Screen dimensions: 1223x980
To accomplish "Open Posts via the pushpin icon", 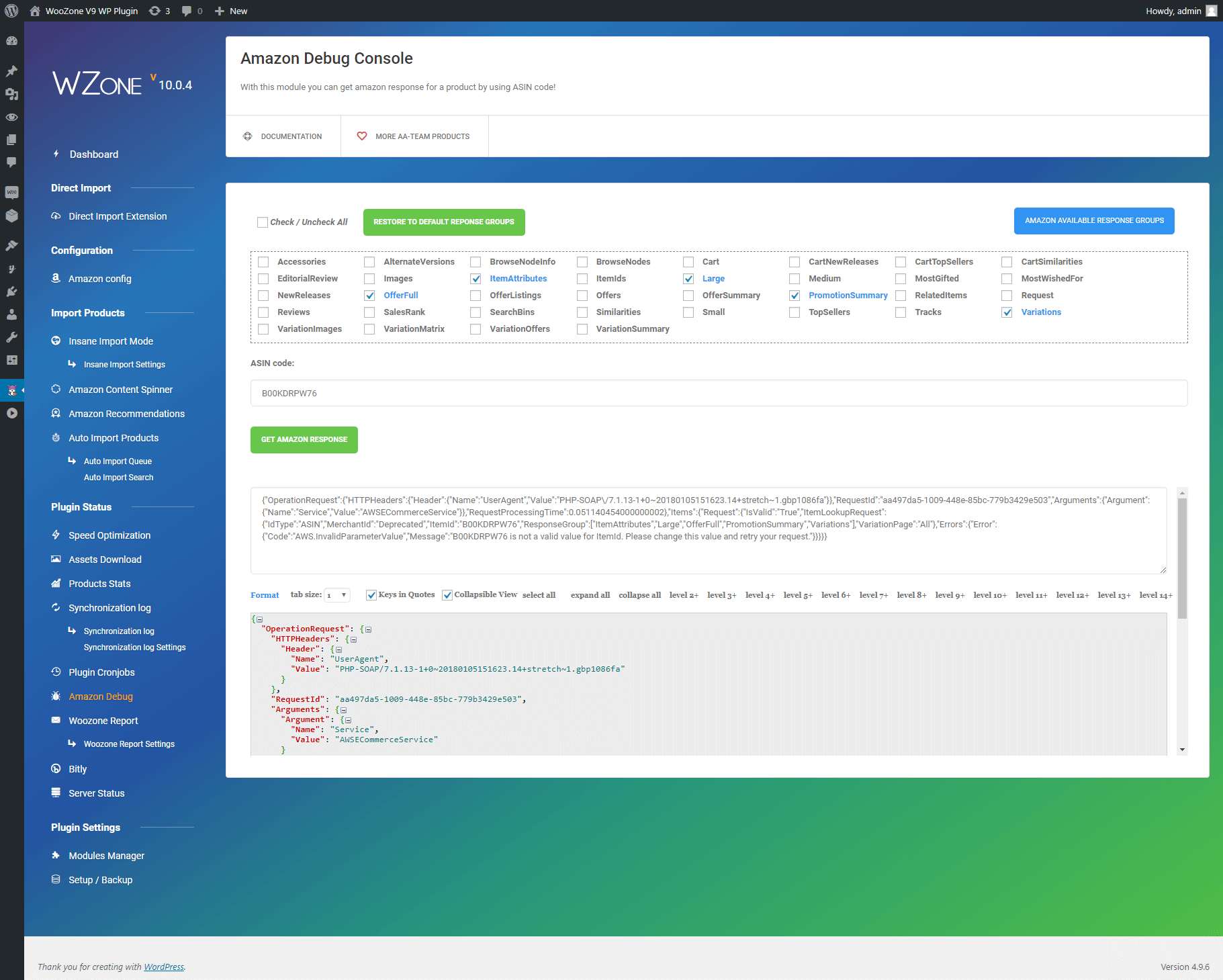I will (x=11, y=71).
